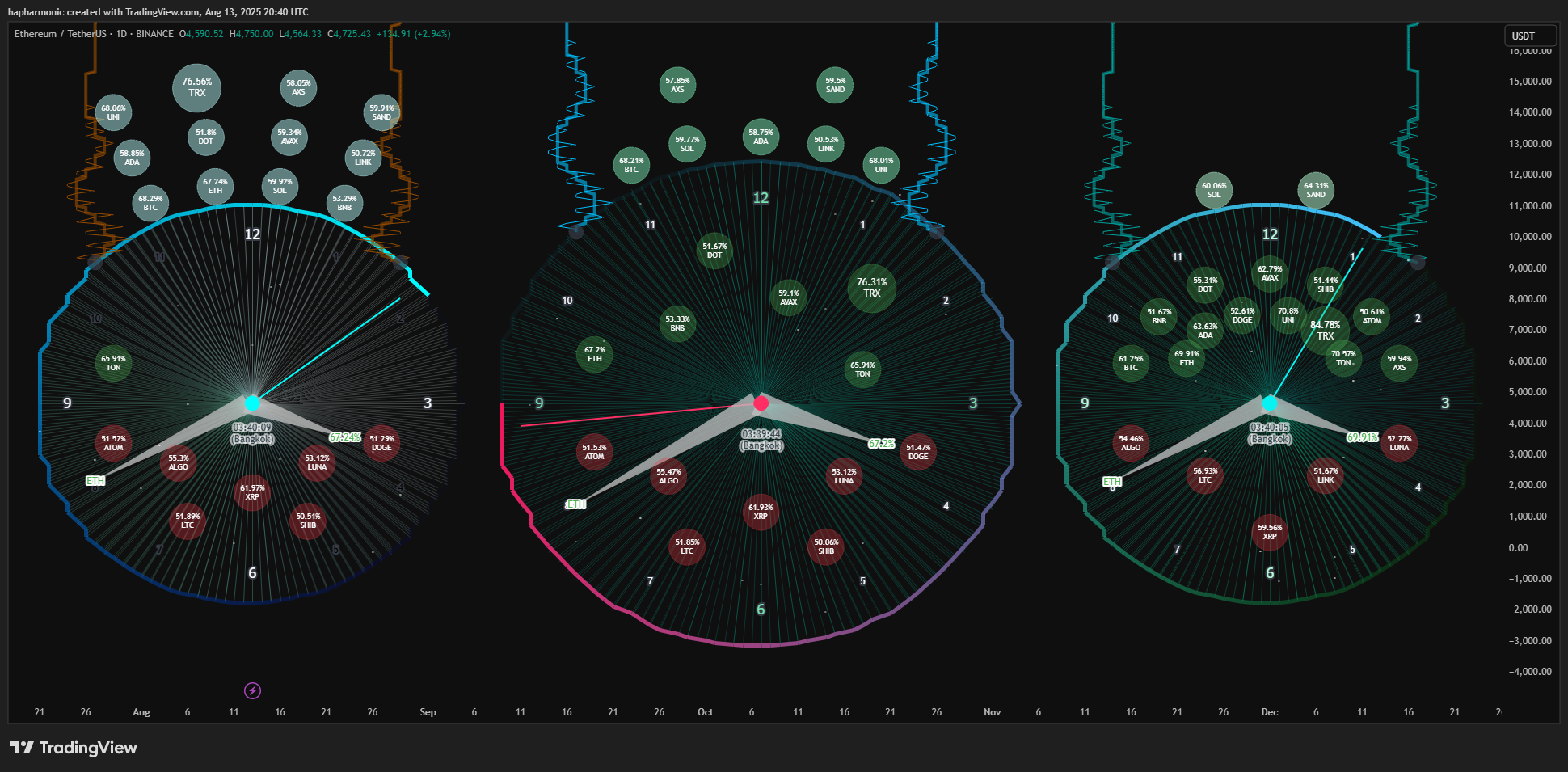Select the 68.29% BTC bubble

[x=150, y=203]
